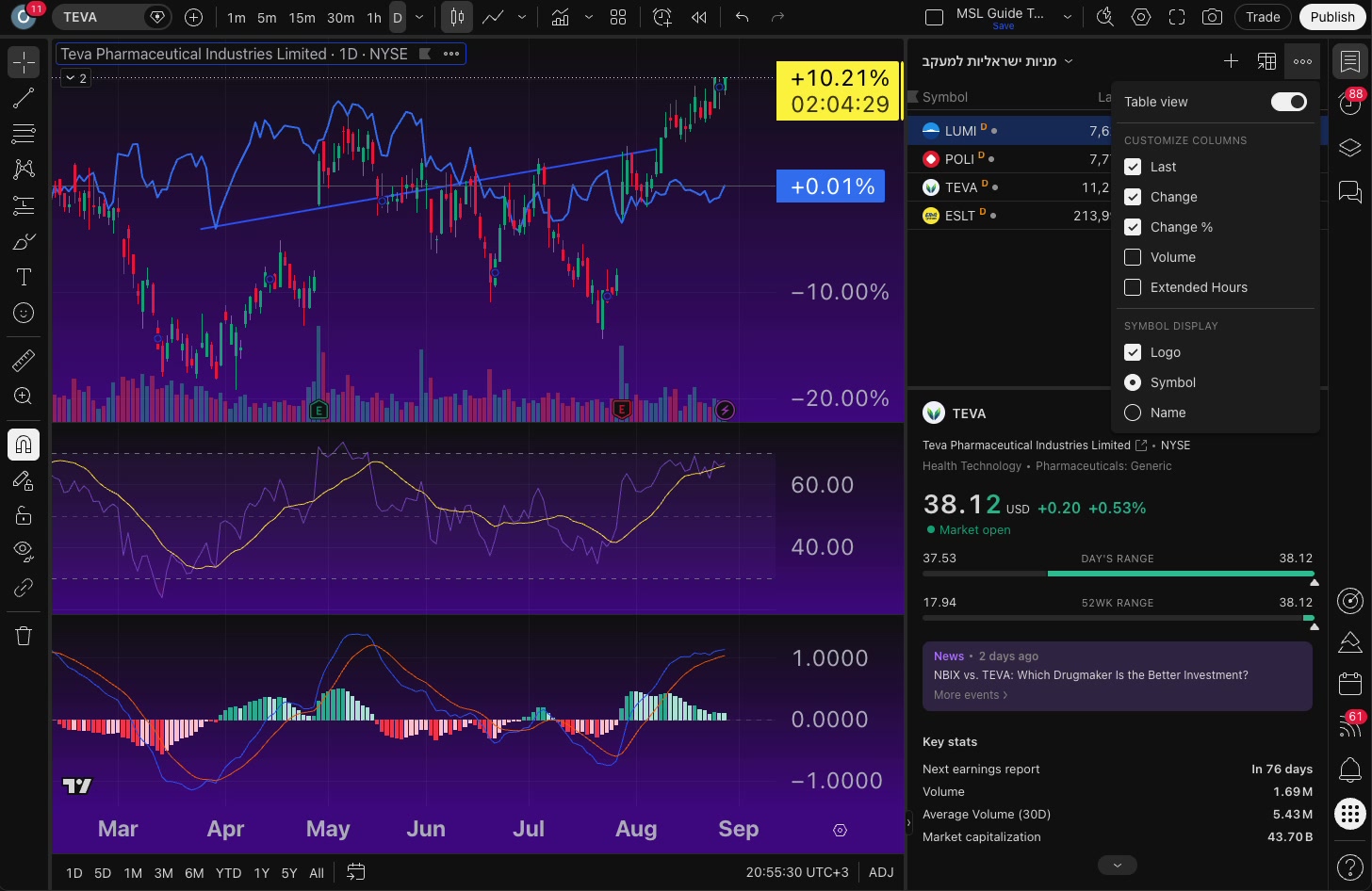Uncheck the Change % column checkbox
The image size is (1372, 891).
1133,227
